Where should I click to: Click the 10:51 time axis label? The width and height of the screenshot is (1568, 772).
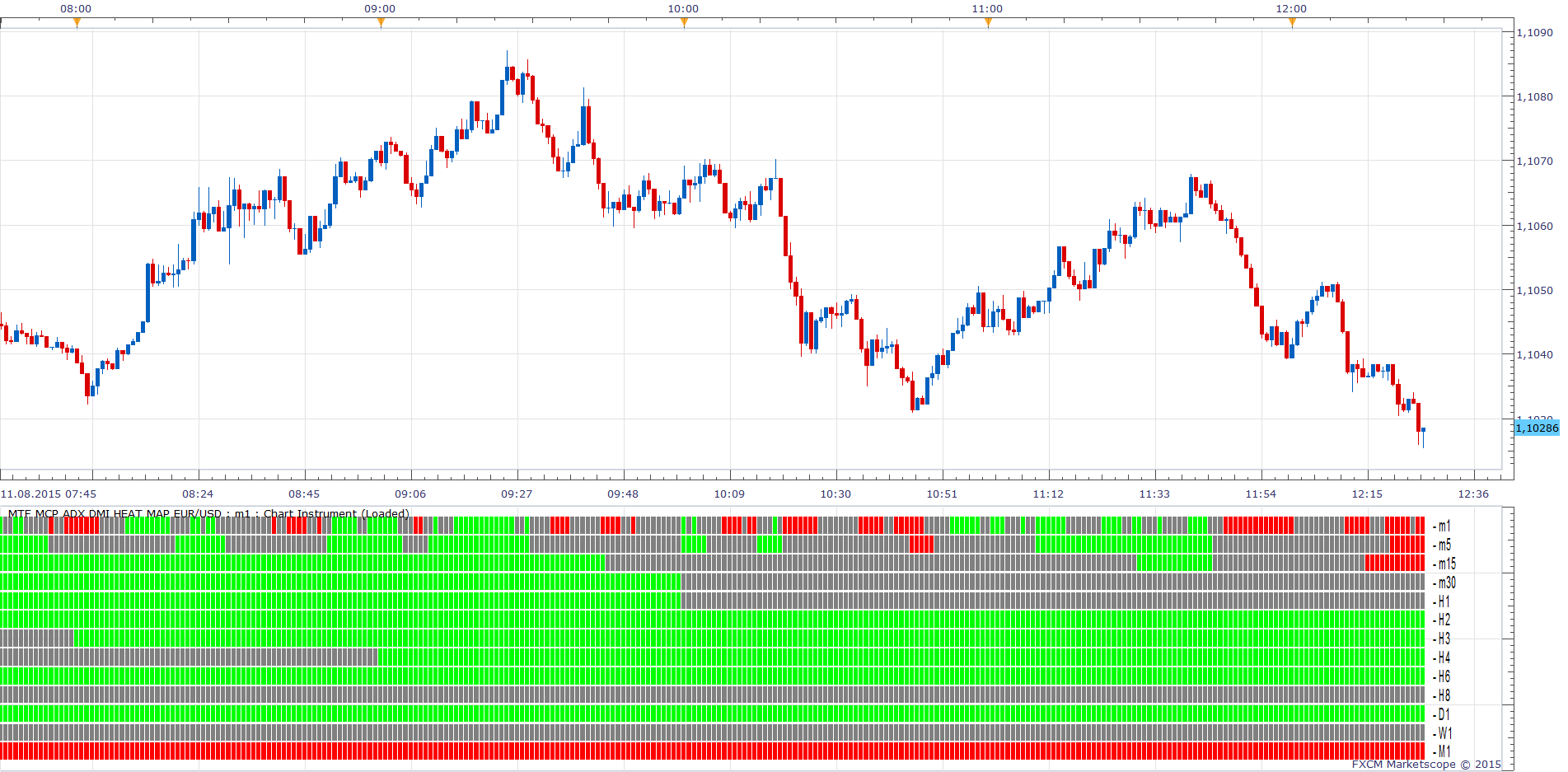pyautogui.click(x=942, y=494)
